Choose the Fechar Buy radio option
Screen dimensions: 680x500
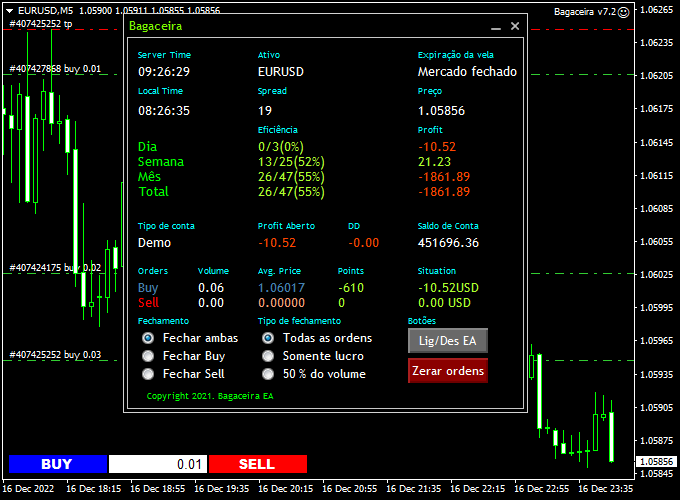148,356
